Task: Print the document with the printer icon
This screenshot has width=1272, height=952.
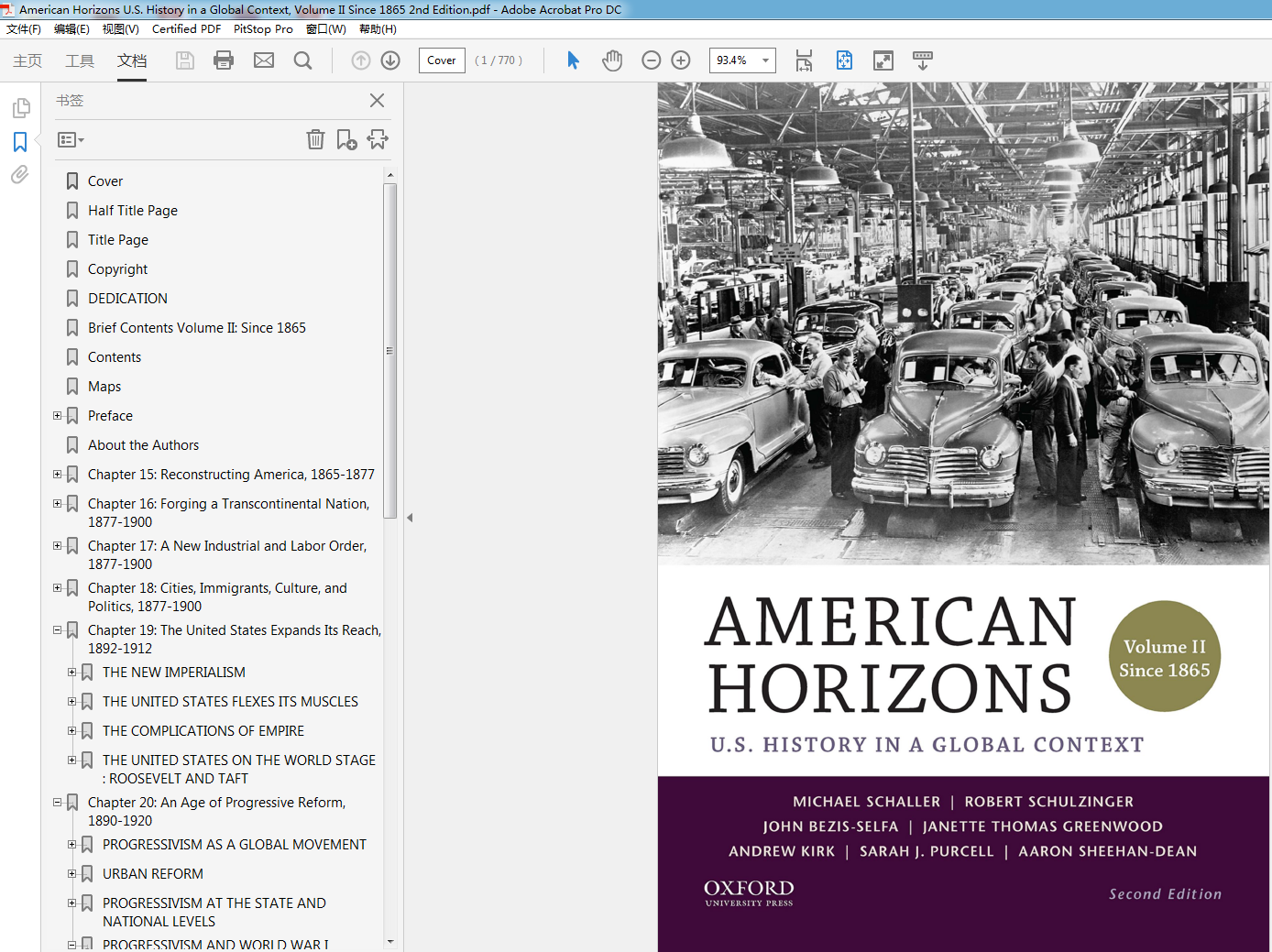Action: 224,60
